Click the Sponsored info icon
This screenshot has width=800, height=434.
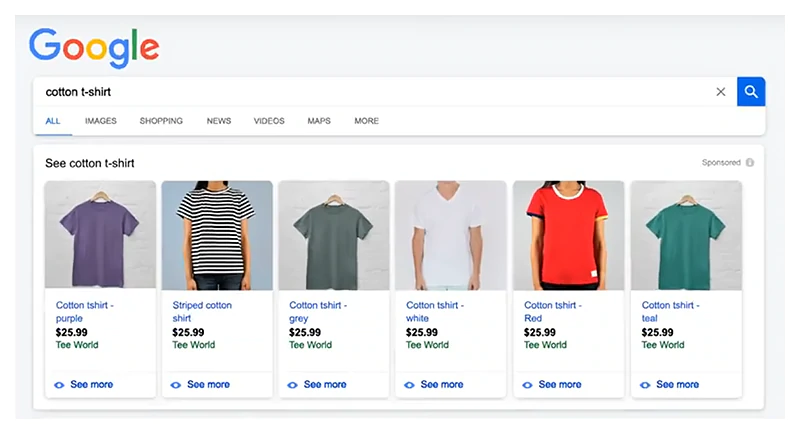(749, 163)
